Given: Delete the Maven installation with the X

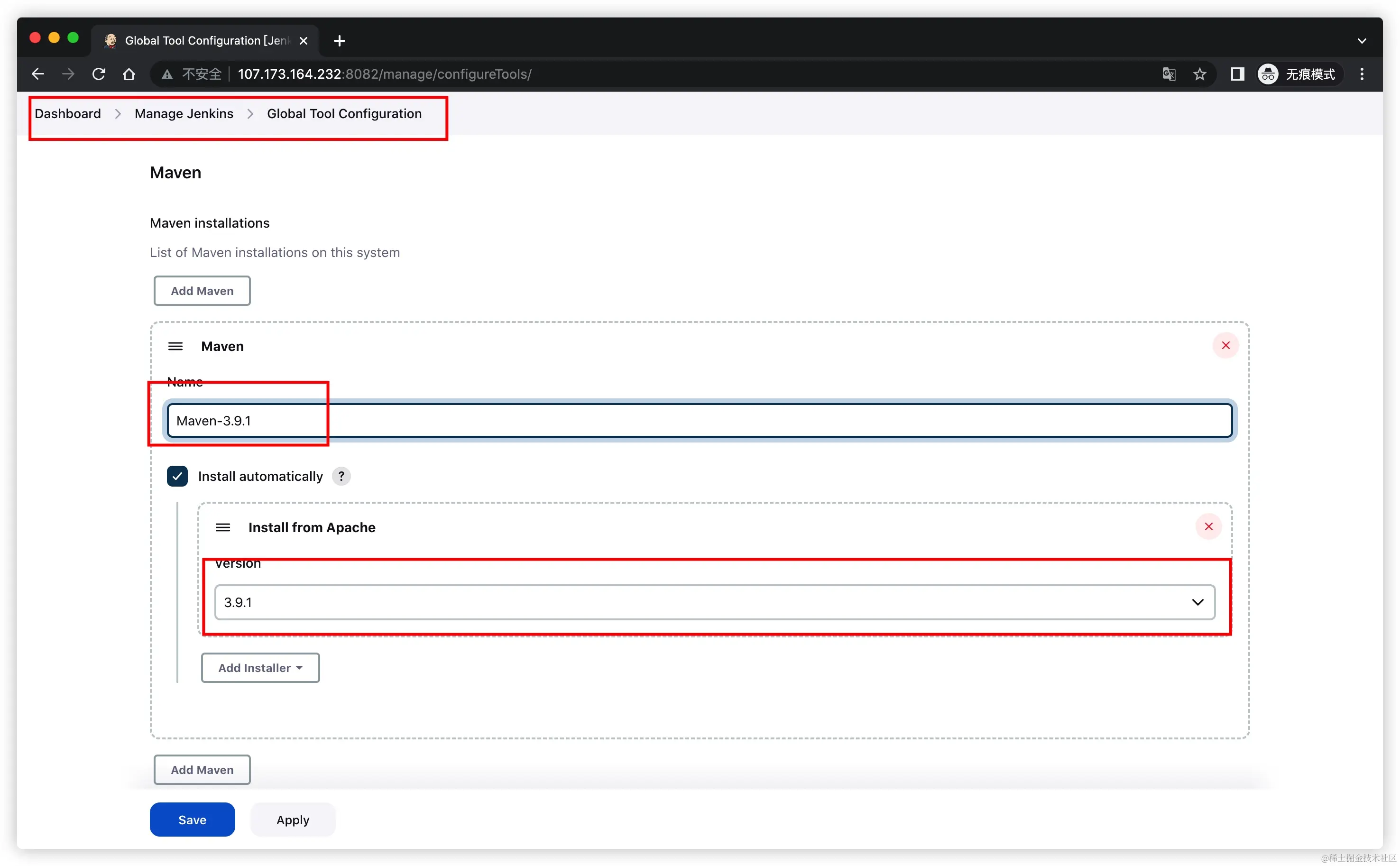Looking at the screenshot, I should tap(1225, 345).
